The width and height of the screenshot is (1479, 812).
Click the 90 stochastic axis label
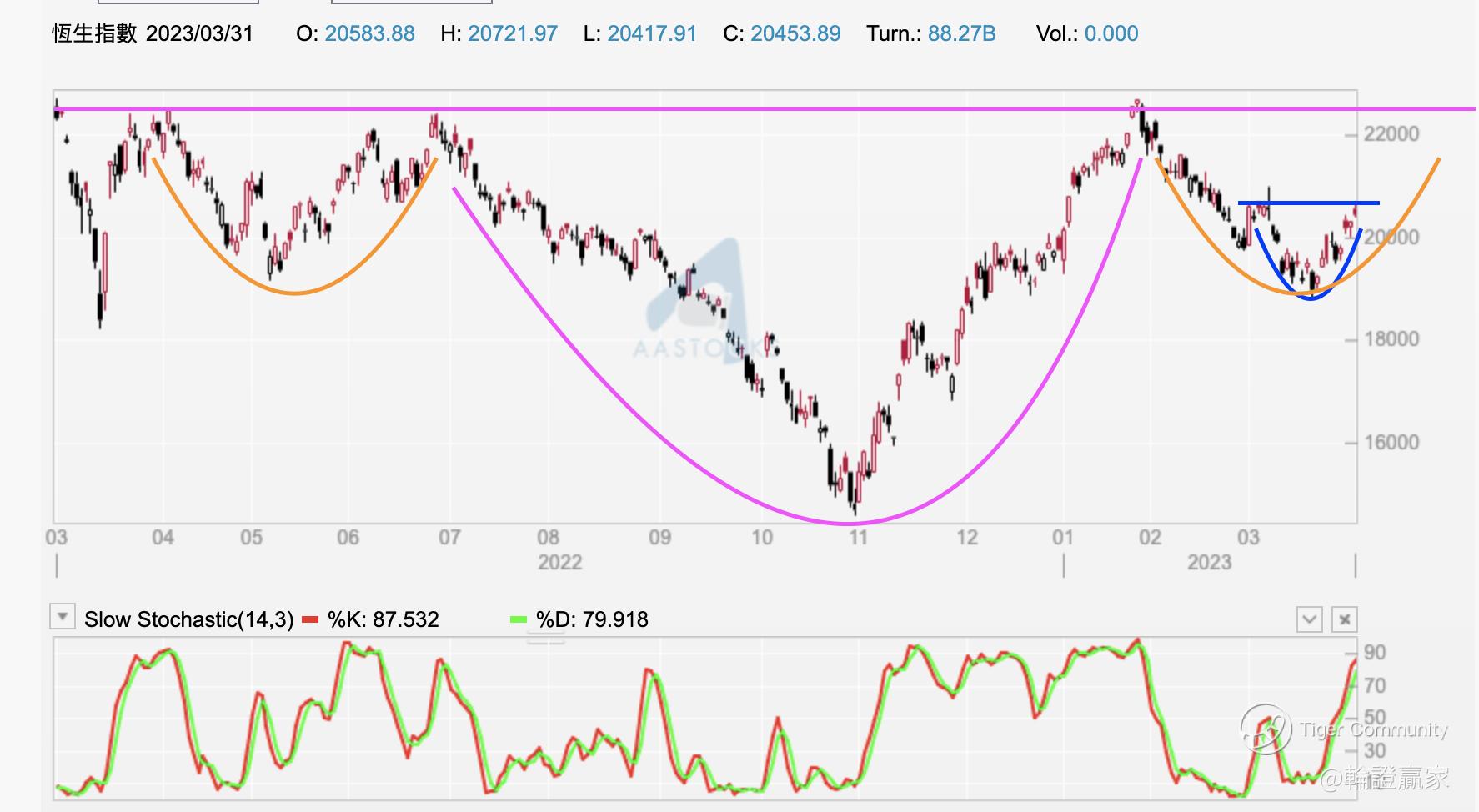point(1375,653)
